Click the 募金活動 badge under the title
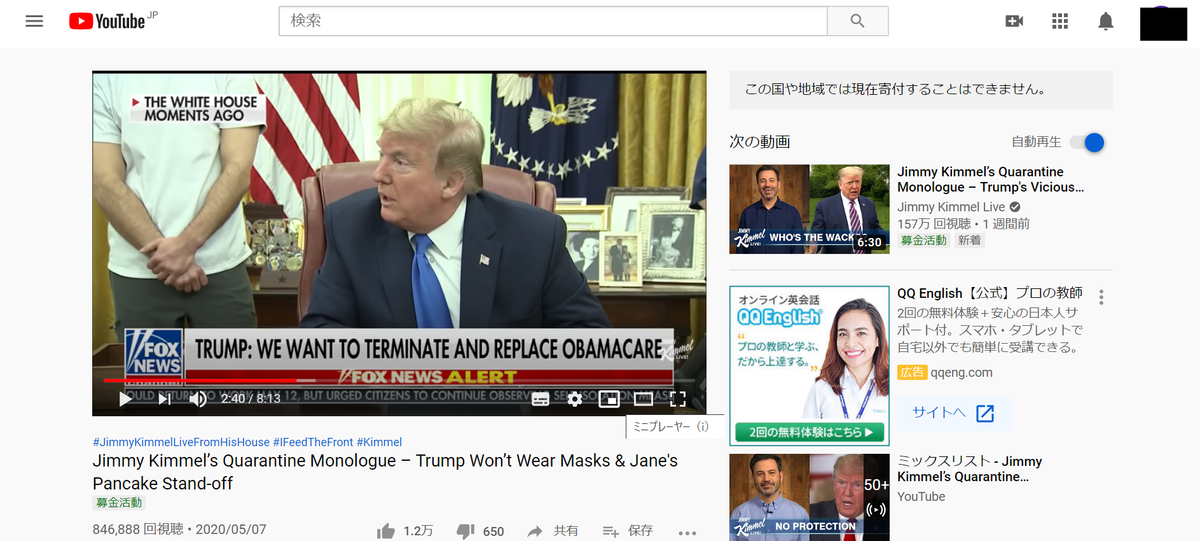Image resolution: width=1200 pixels, height=541 pixels. pyautogui.click(x=118, y=503)
